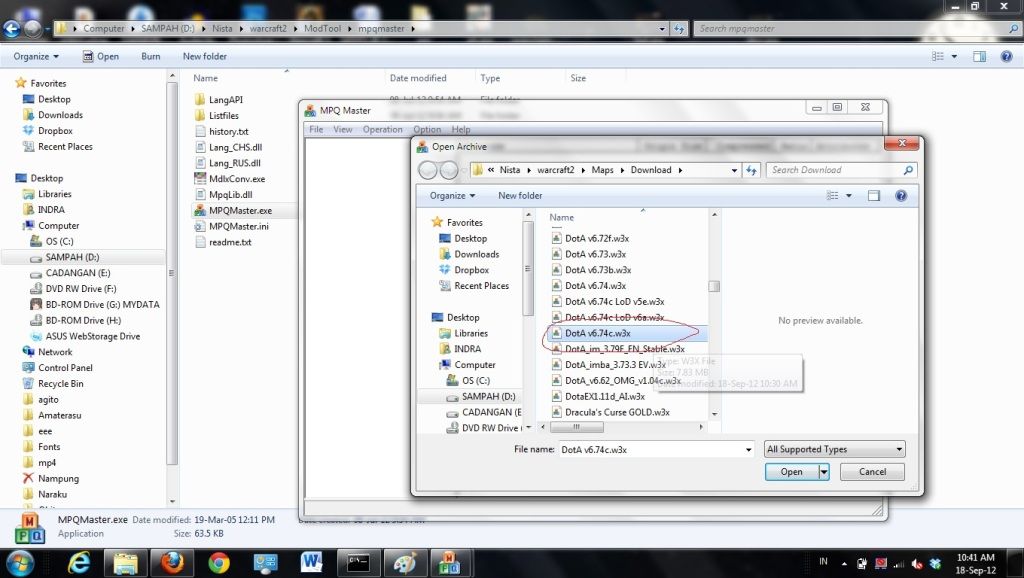Viewport: 1024px width, 578px height.
Task: Open Google Chrome from the taskbar
Action: click(219, 562)
